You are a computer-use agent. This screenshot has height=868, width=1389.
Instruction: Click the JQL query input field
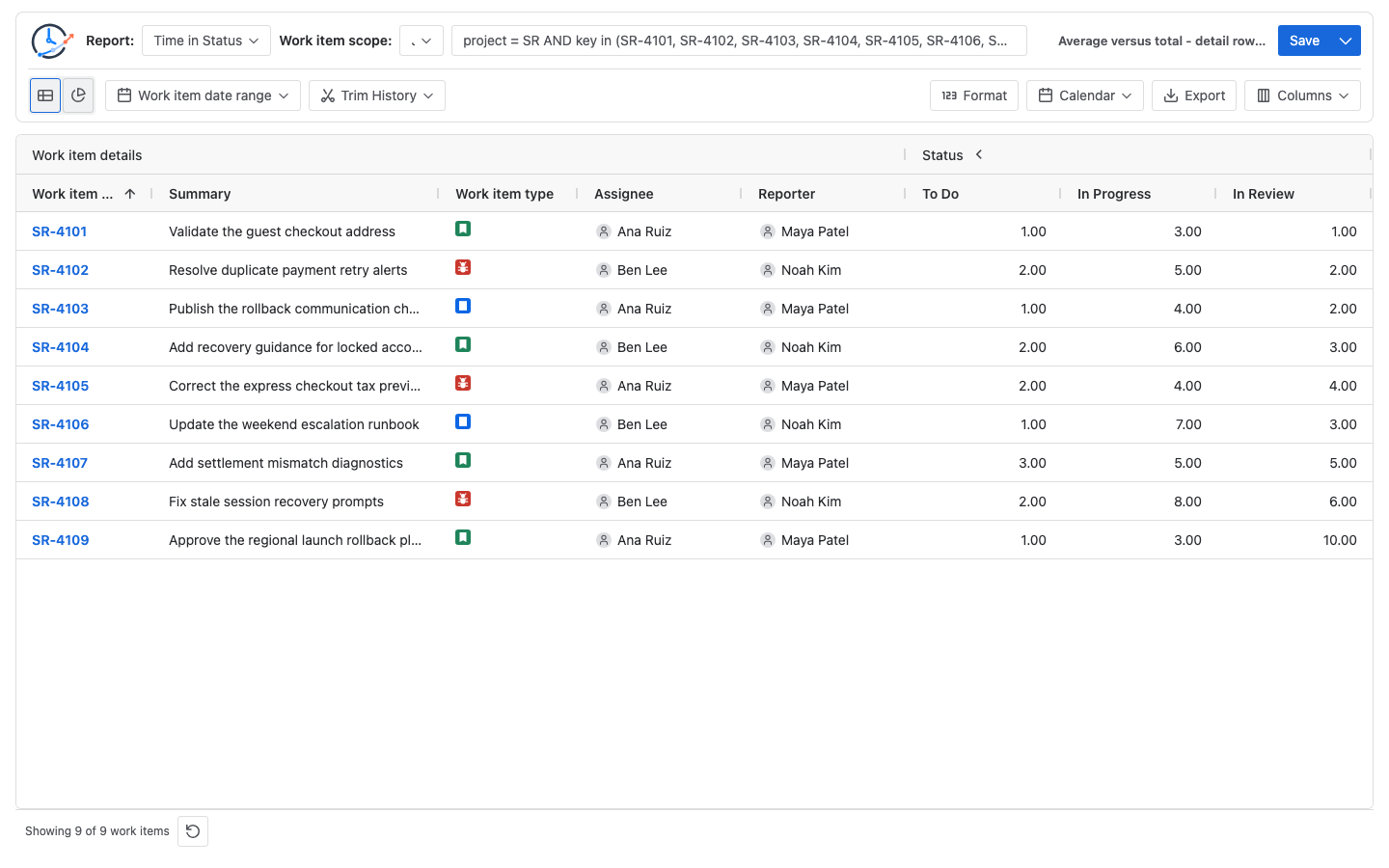[739, 41]
